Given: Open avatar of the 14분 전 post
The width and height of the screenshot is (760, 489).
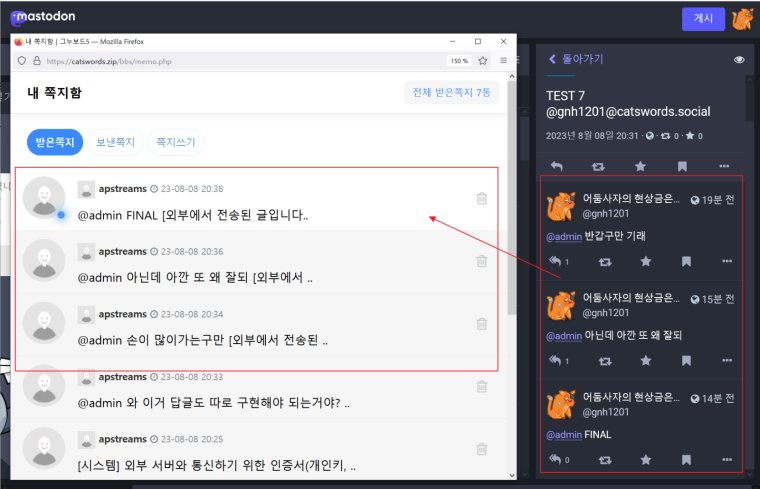Looking at the screenshot, I should coord(561,405).
